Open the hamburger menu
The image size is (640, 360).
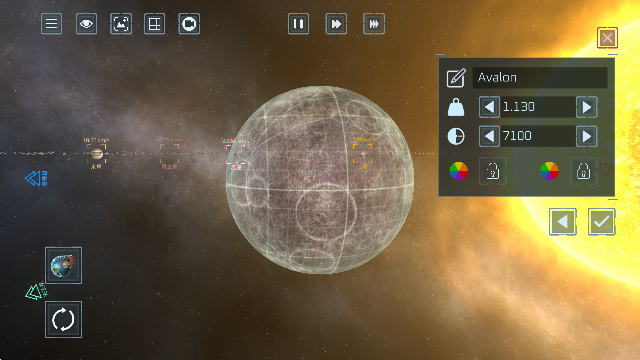pyautogui.click(x=51, y=24)
